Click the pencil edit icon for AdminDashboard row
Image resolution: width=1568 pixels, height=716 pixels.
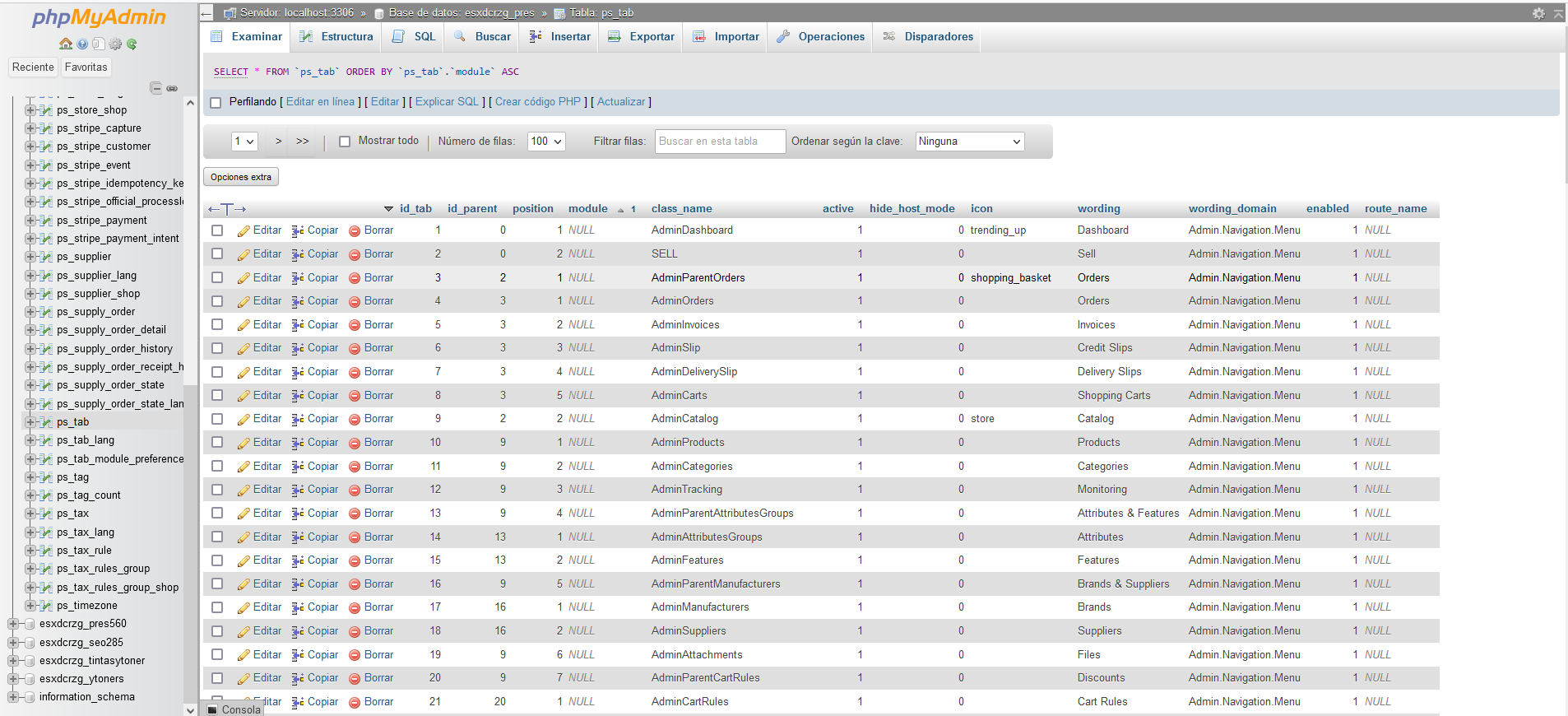[244, 231]
